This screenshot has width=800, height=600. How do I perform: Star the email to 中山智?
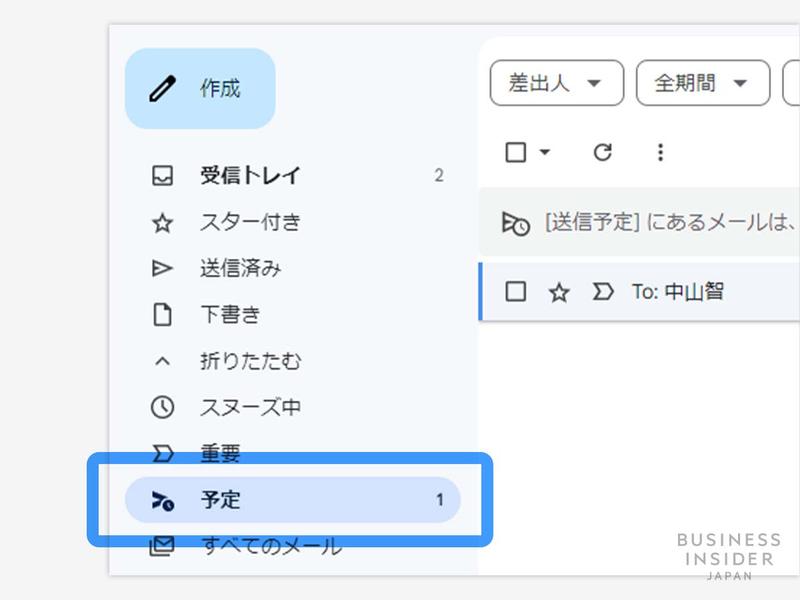[x=558, y=291]
